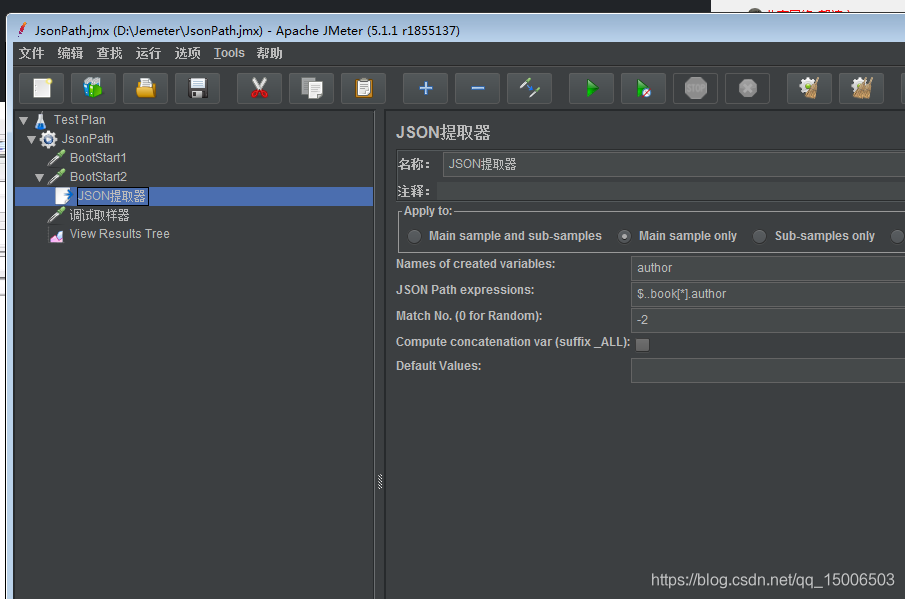
Task: Click the 名称 name input field
Action: tap(674, 164)
